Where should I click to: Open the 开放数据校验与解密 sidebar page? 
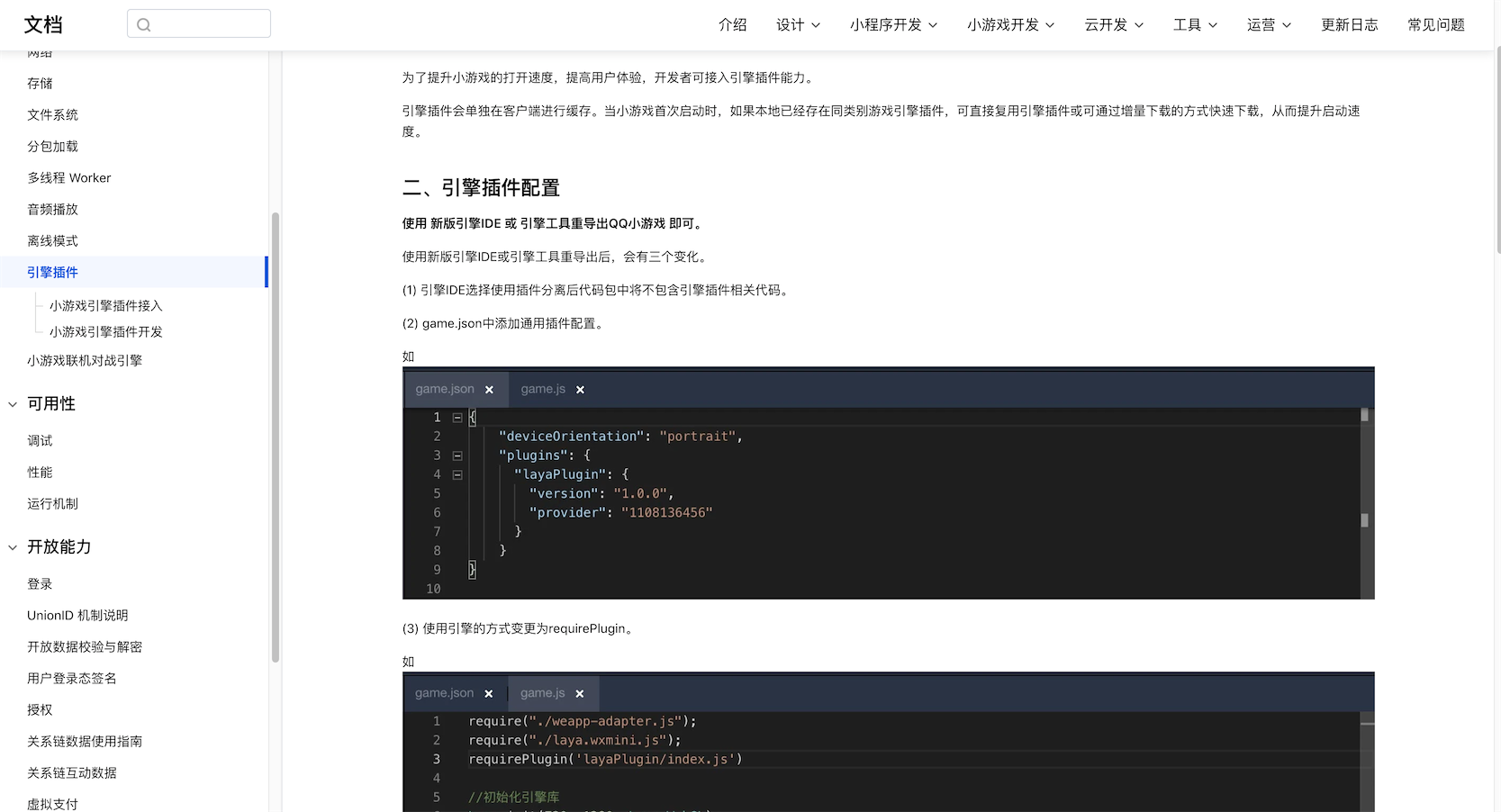[x=85, y=646]
